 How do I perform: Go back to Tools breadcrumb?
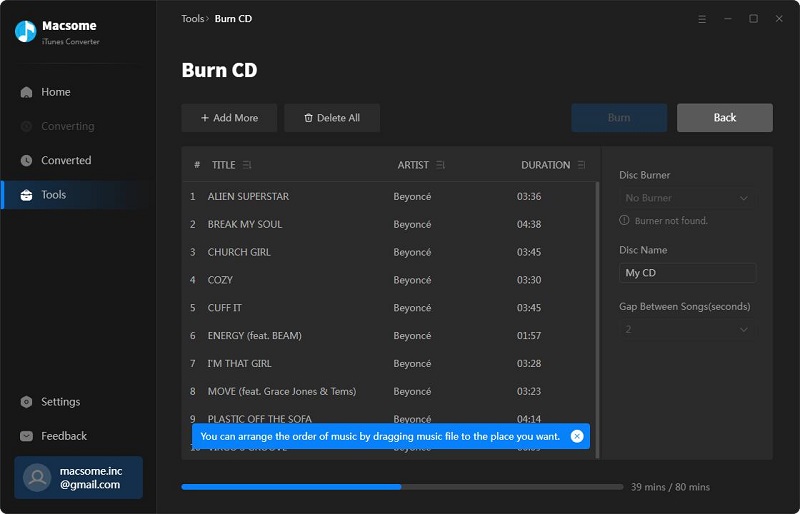coord(192,18)
